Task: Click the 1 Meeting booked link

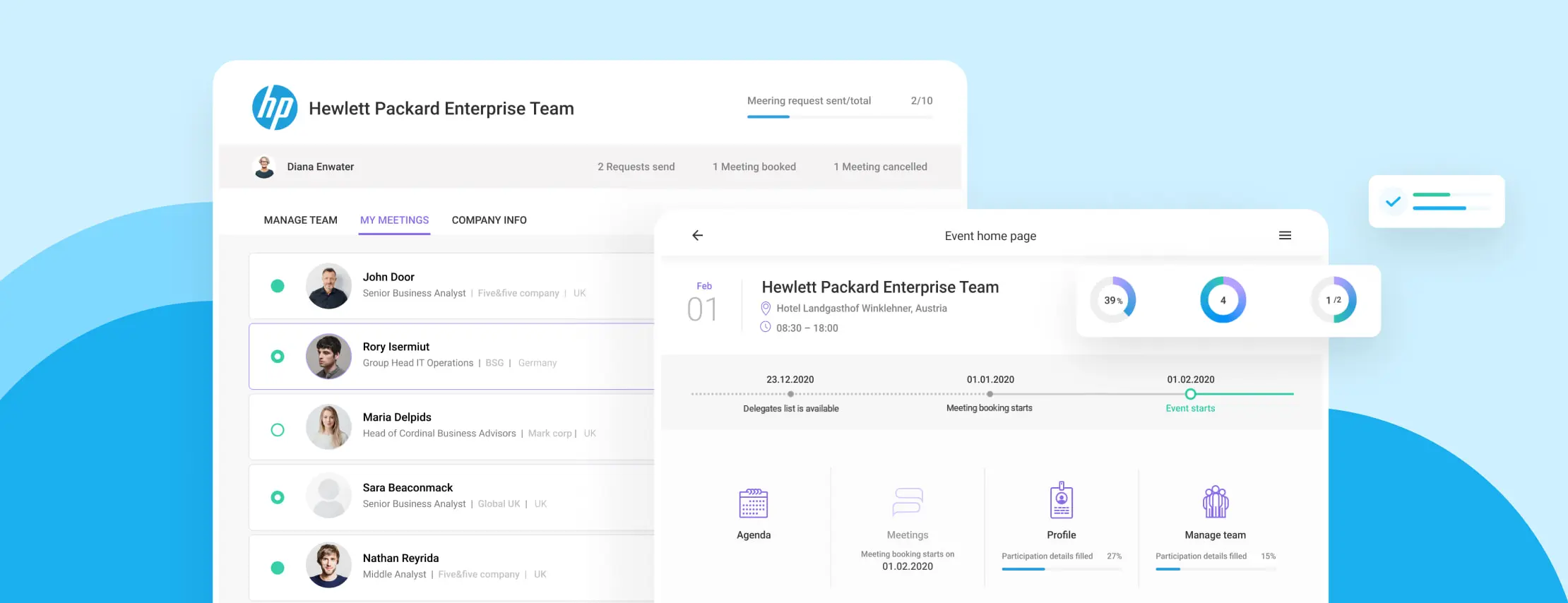Action: point(754,167)
